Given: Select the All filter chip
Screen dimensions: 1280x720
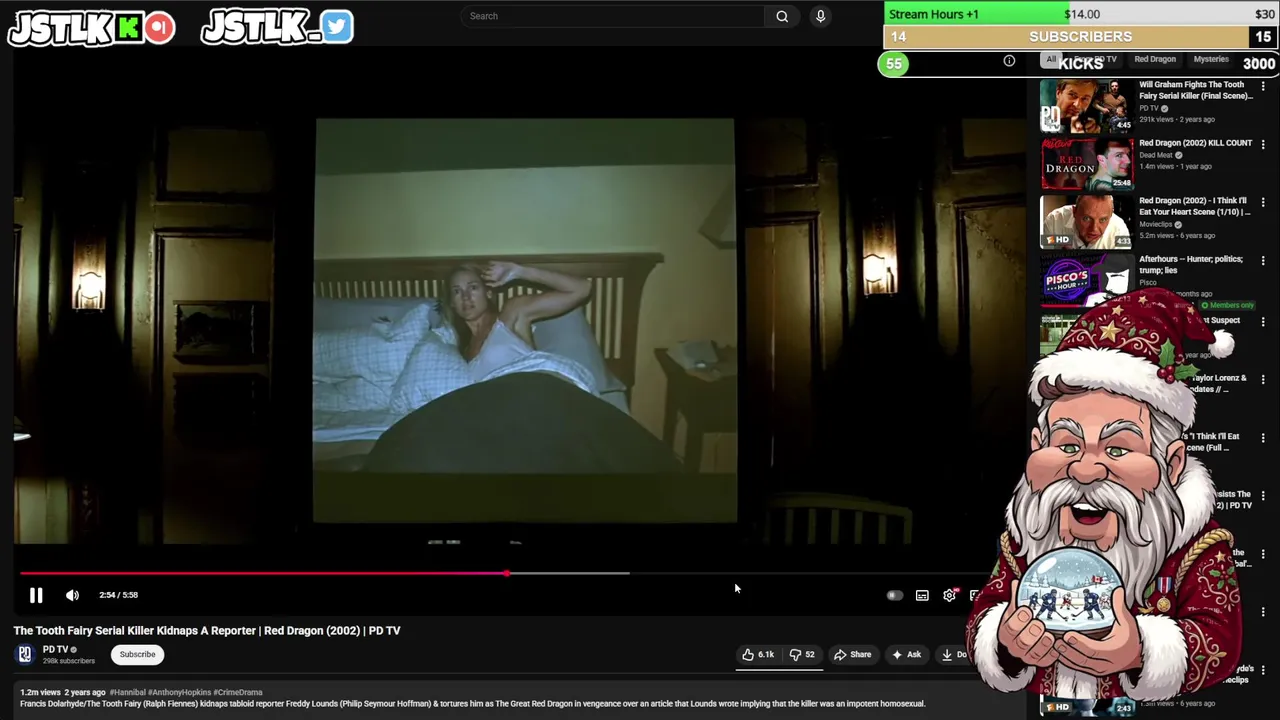Looking at the screenshot, I should 1050,59.
